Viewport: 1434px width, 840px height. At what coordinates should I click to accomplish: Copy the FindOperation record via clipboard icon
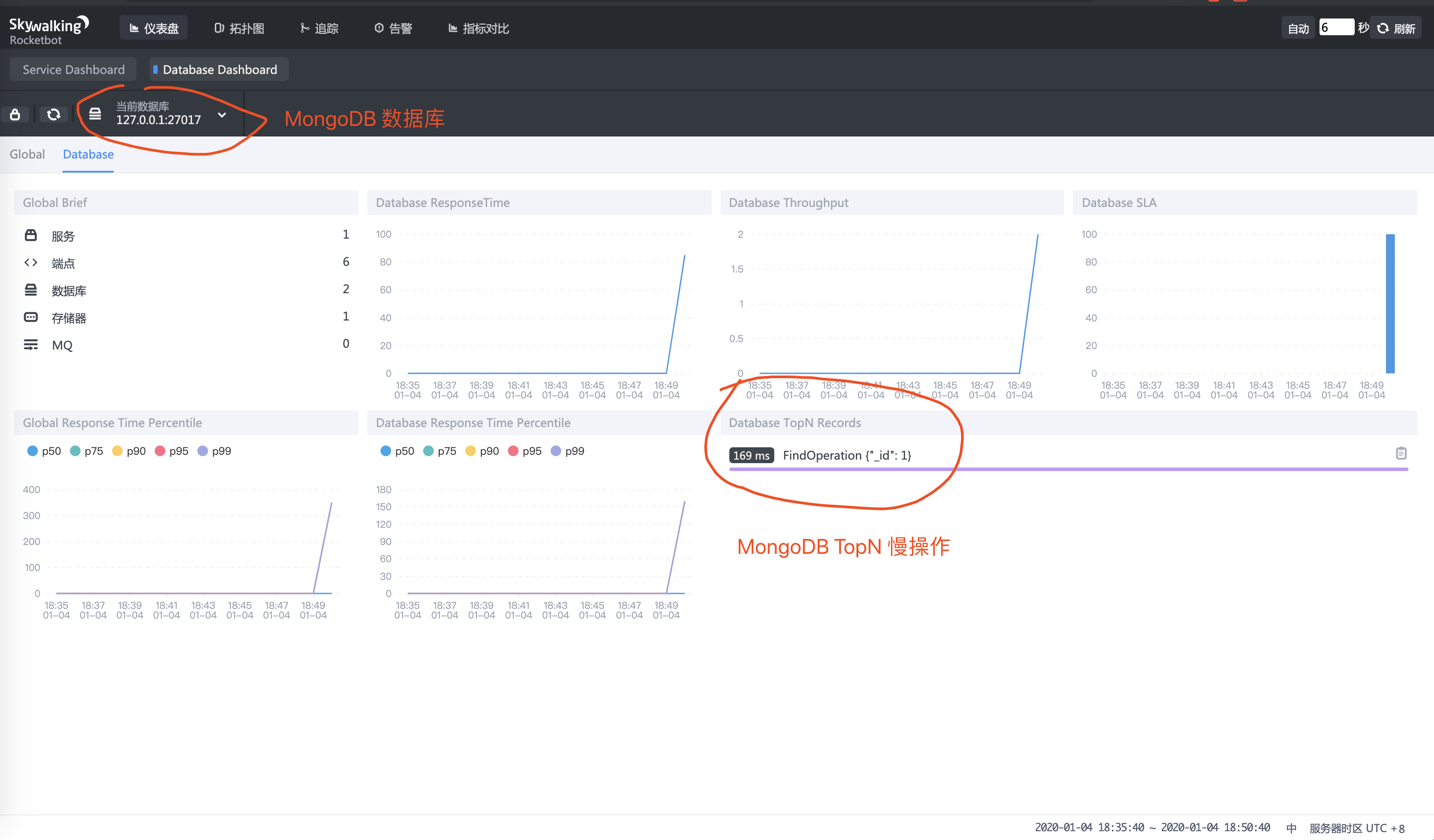pos(1401,453)
